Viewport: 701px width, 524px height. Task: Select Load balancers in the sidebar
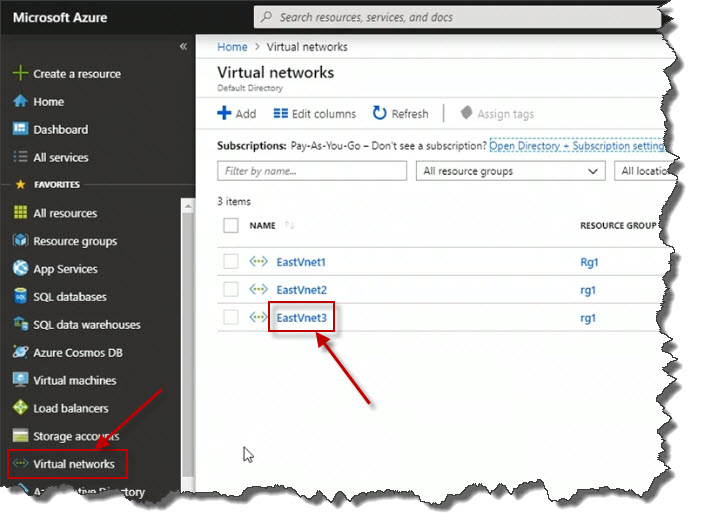[71, 408]
